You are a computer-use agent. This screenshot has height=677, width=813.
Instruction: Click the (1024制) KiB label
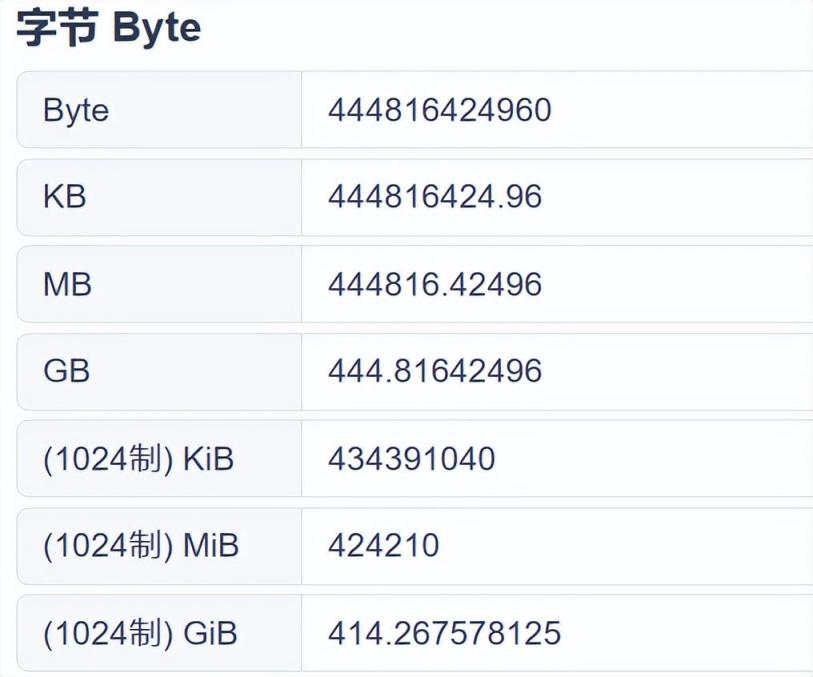(x=138, y=459)
